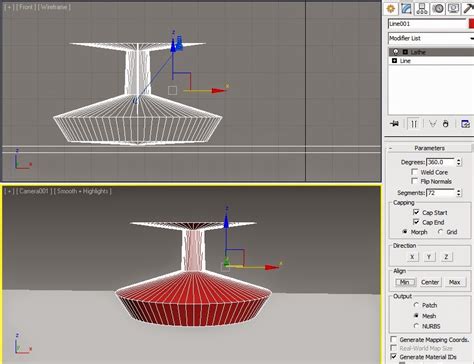Click the blue Z axis arrow in the Camera001 view
Image resolution: width=474 pixels, height=364 pixels.
(226, 221)
